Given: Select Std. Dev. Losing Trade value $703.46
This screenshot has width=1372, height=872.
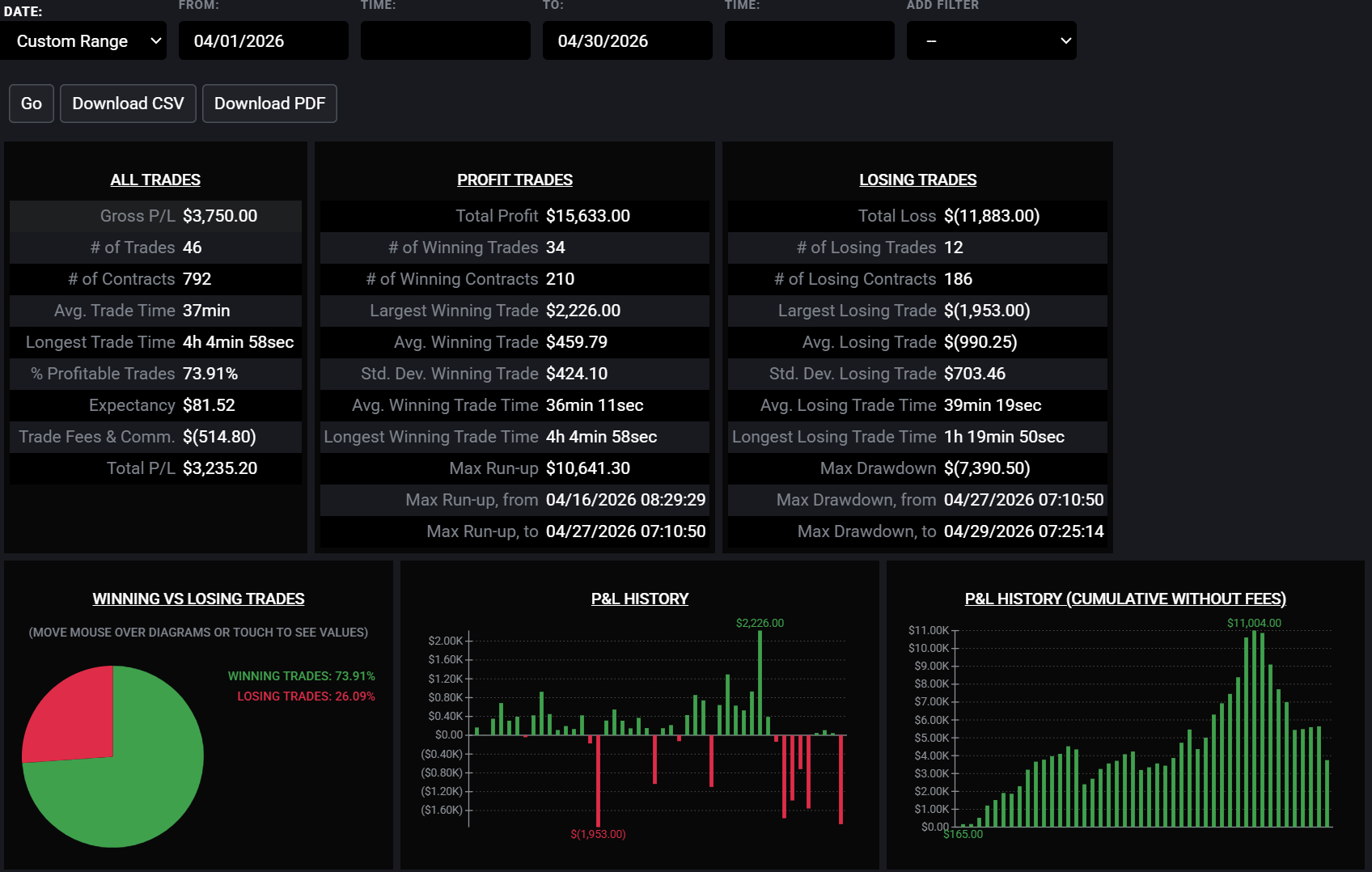Looking at the screenshot, I should (975, 374).
